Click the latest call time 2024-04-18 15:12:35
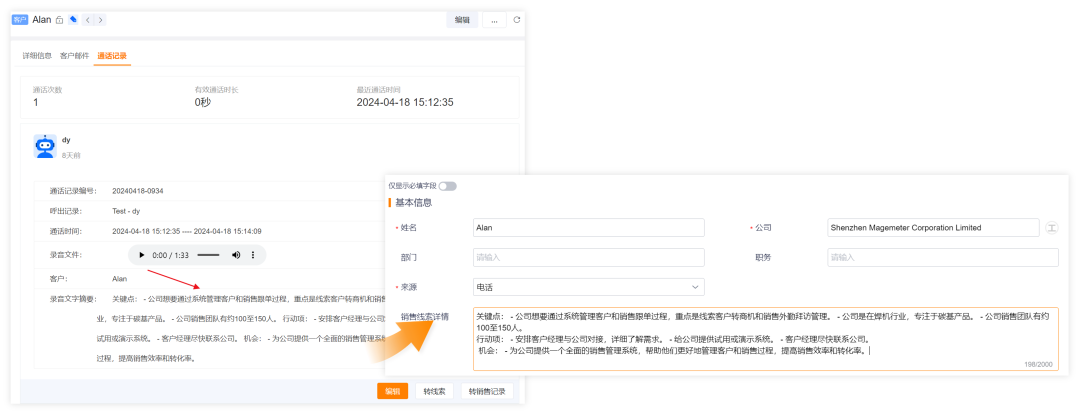 click(404, 103)
